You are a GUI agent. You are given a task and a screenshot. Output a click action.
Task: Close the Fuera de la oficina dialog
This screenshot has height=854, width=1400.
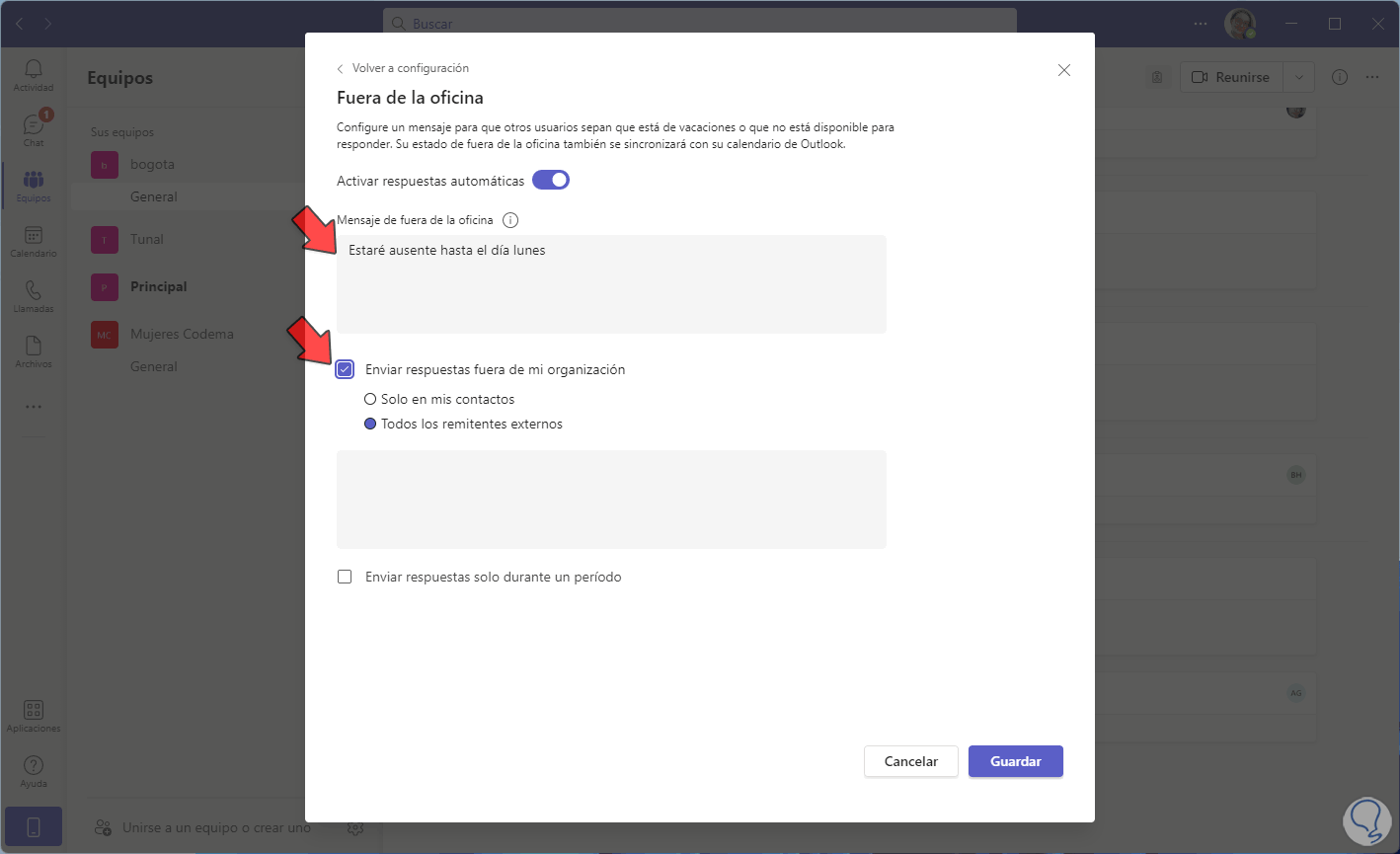click(1063, 70)
